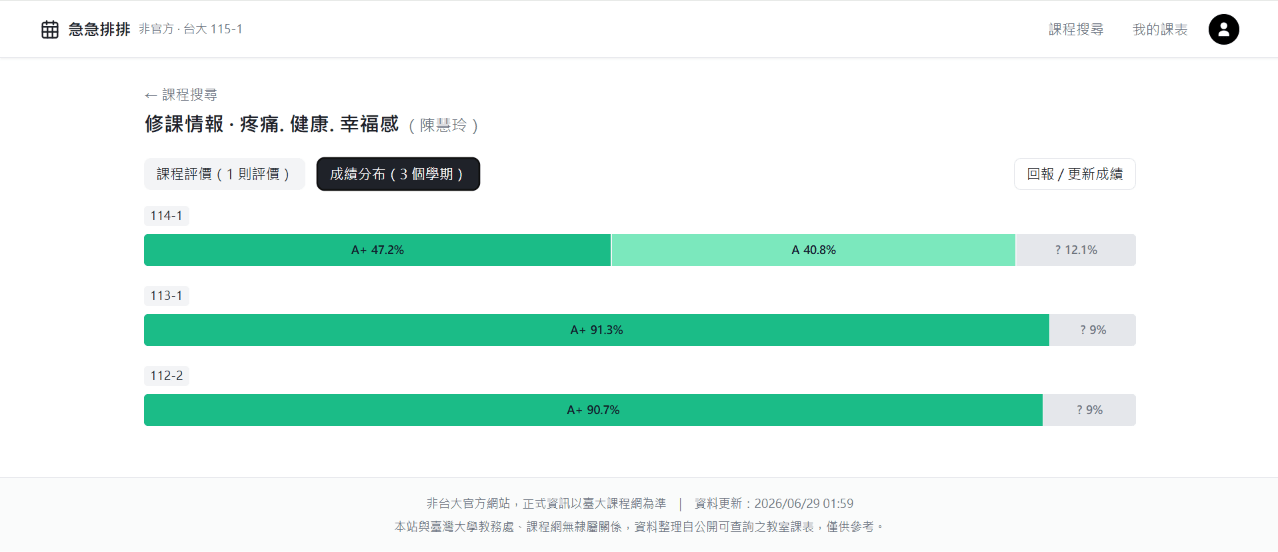Open 課程搜尋 in top navigation

pyautogui.click(x=1076, y=29)
